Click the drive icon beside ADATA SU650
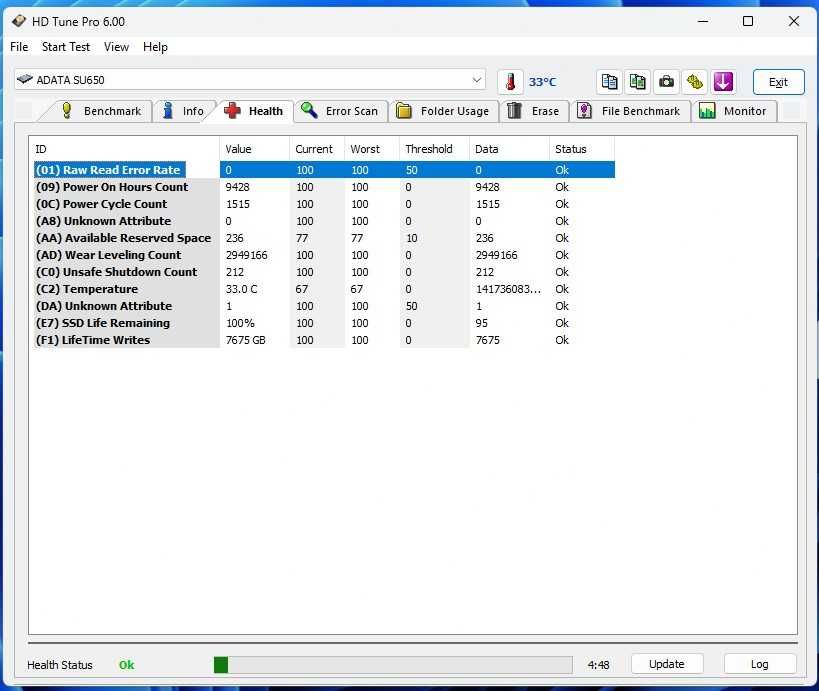819x691 pixels. click(x=25, y=79)
